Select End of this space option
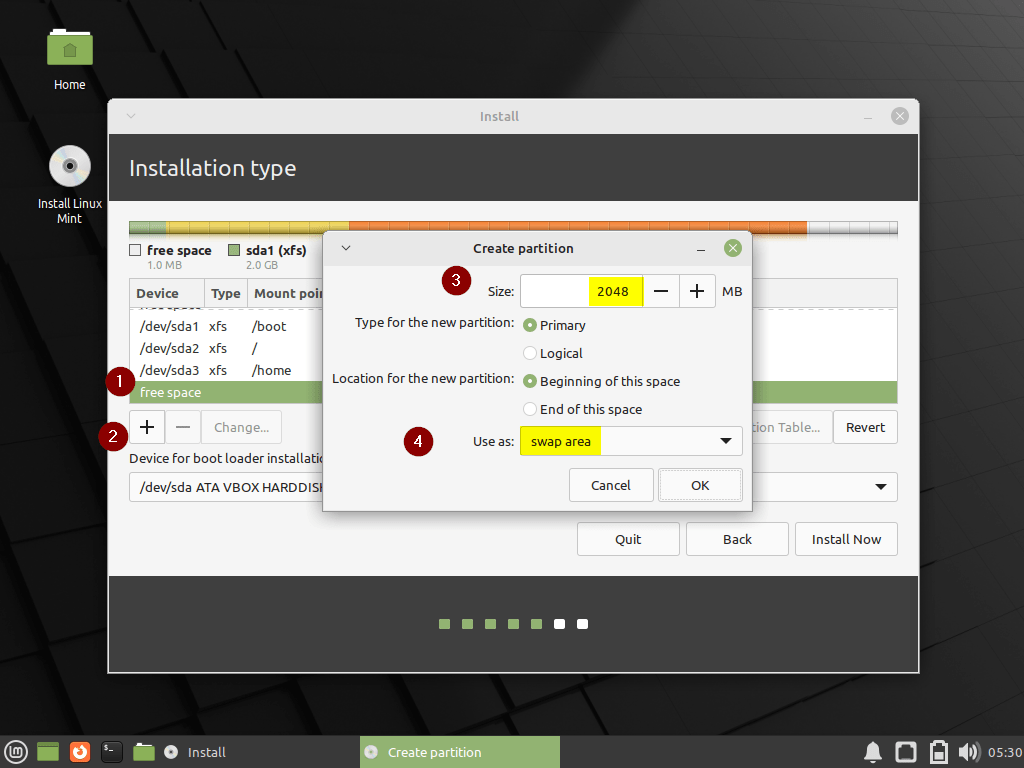1024x768 pixels. 530,409
